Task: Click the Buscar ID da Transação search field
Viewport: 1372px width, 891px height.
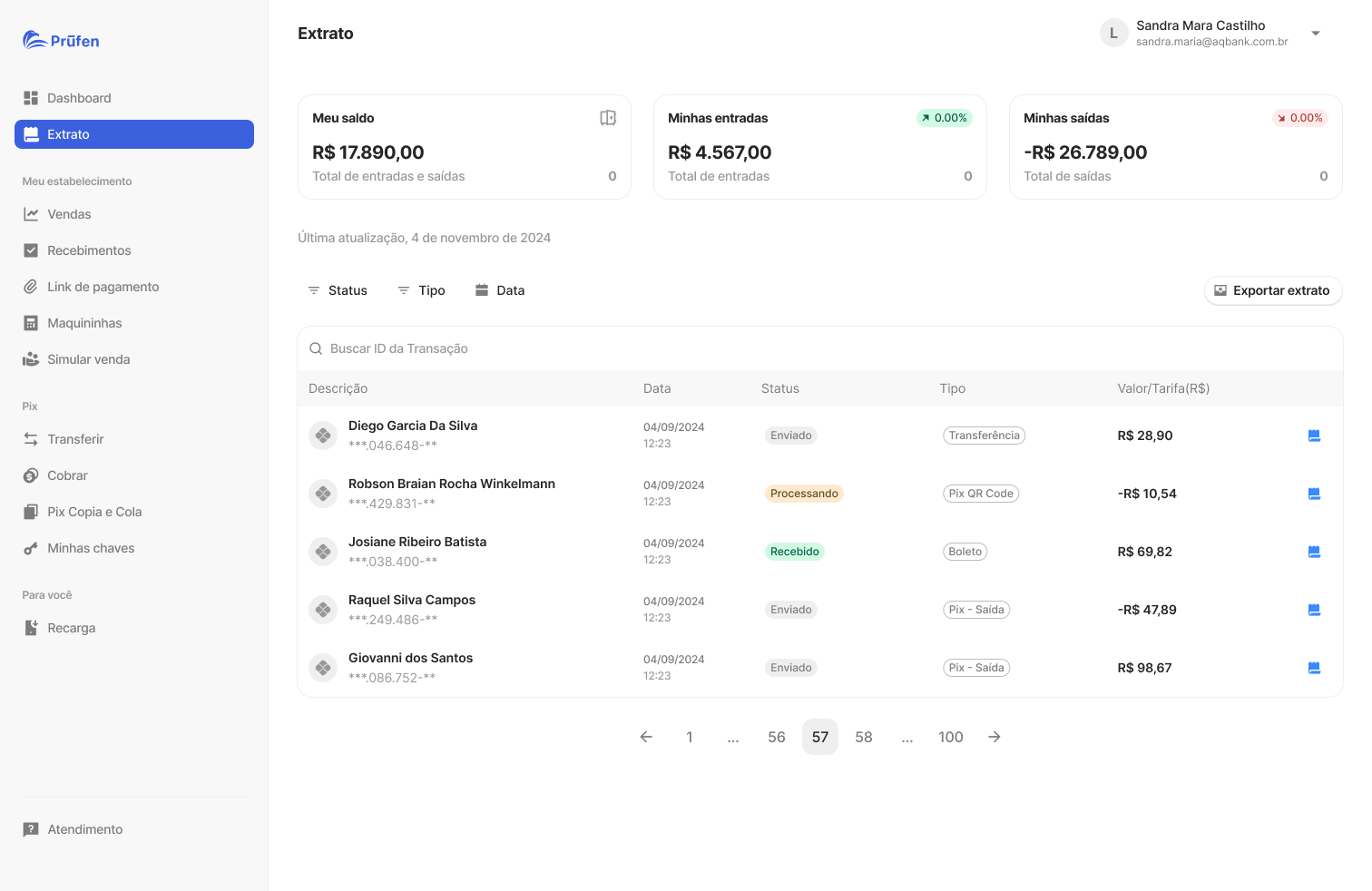Action: [x=820, y=348]
